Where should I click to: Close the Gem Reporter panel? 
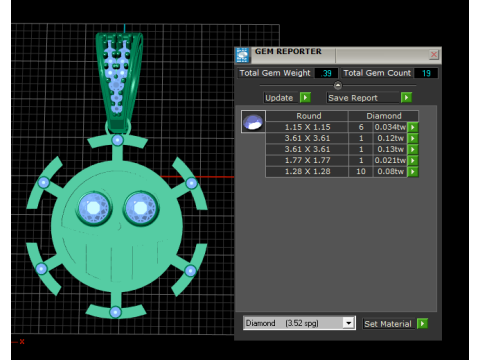click(434, 54)
